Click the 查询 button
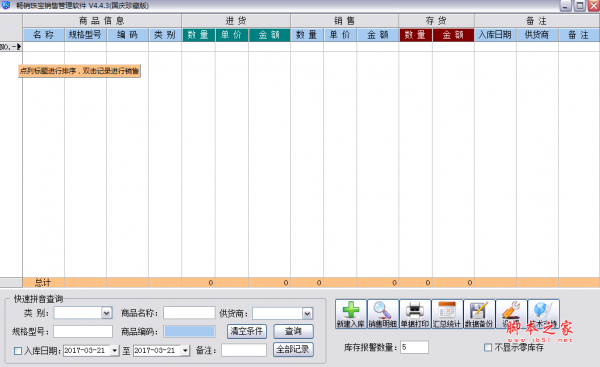Screen dimensions: 600x367 (293, 331)
